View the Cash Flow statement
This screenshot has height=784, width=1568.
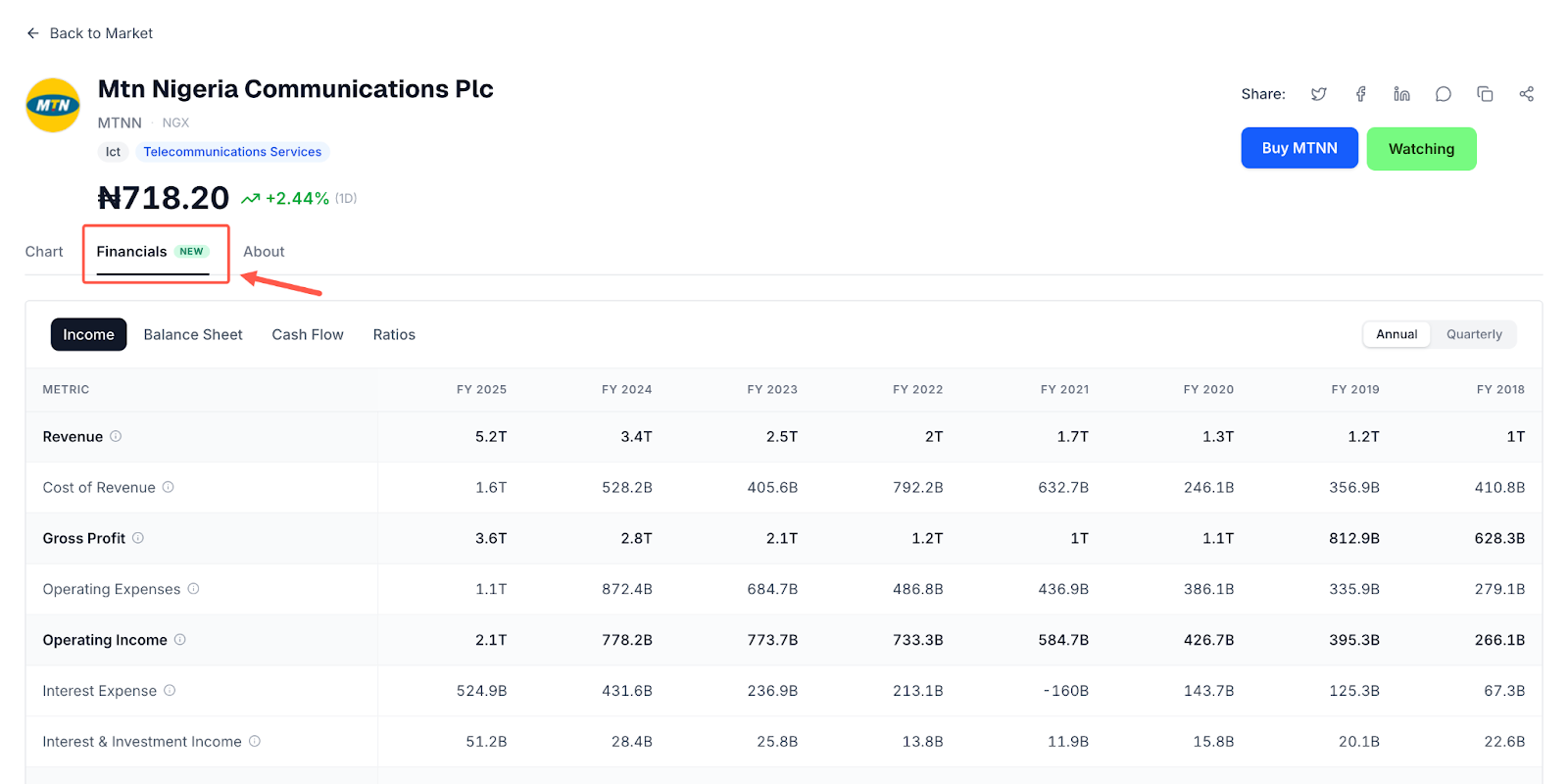(x=308, y=335)
